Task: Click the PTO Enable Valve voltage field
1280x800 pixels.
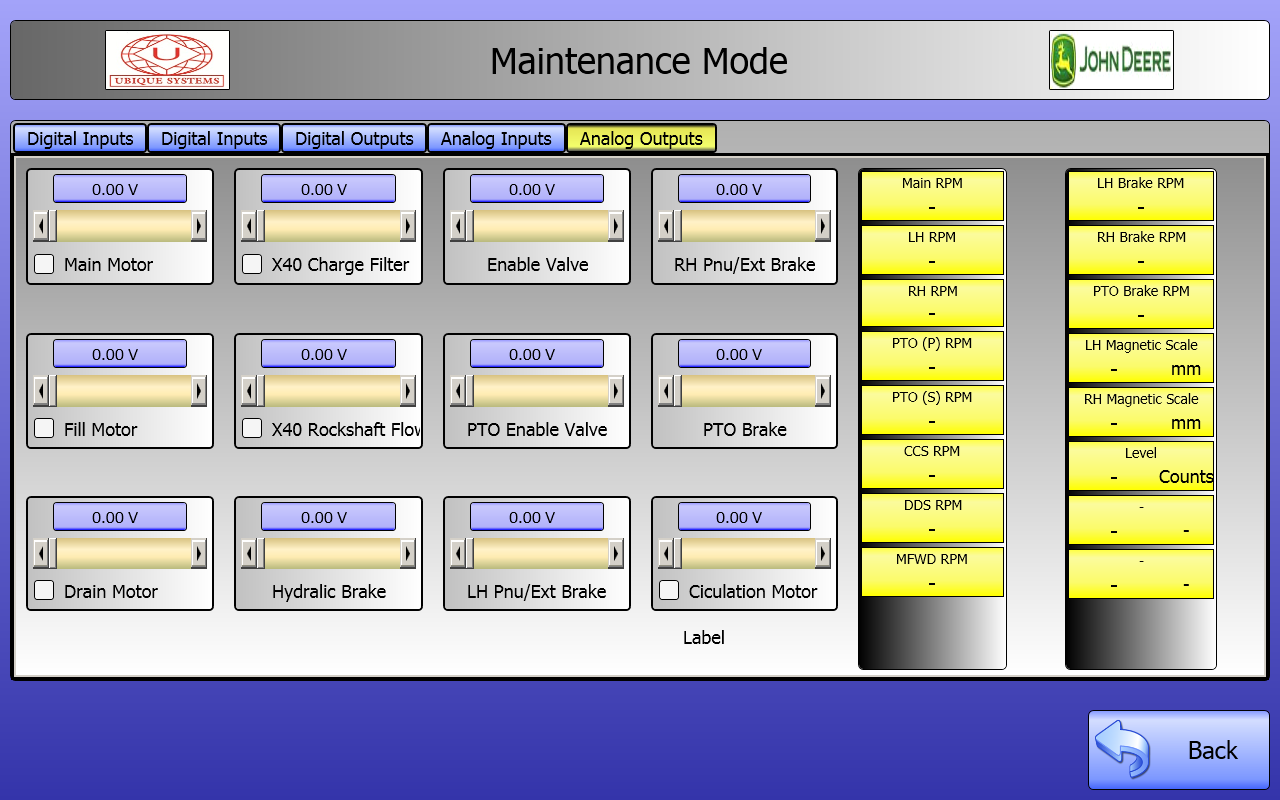Action: (x=536, y=354)
